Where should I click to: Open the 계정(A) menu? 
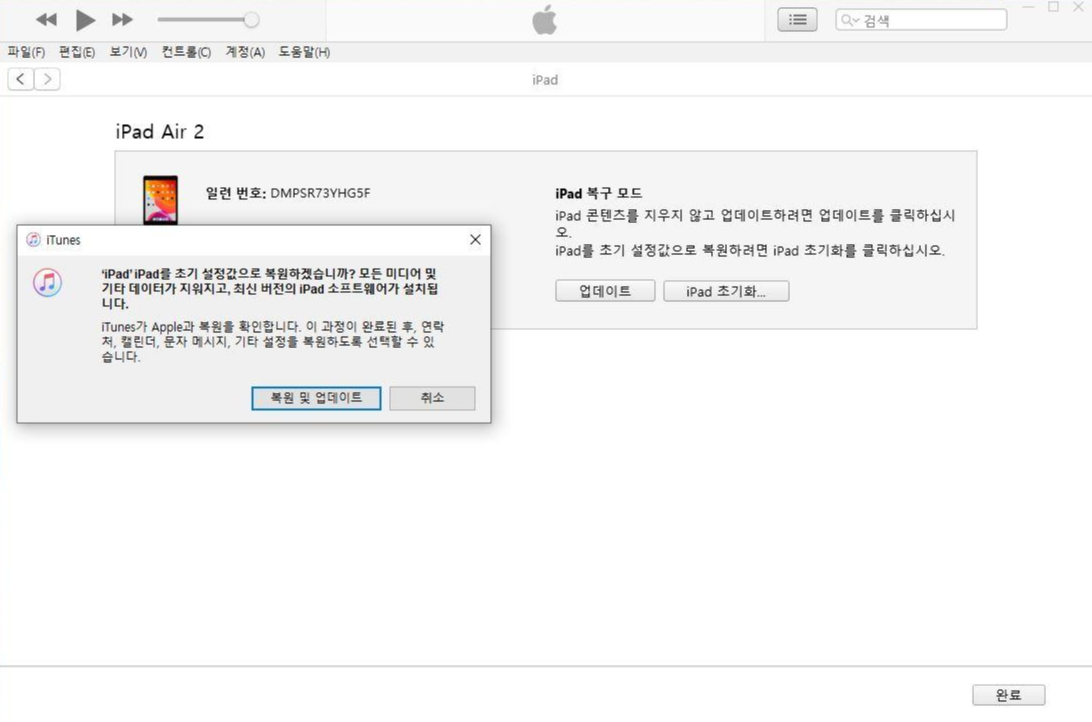tap(245, 52)
